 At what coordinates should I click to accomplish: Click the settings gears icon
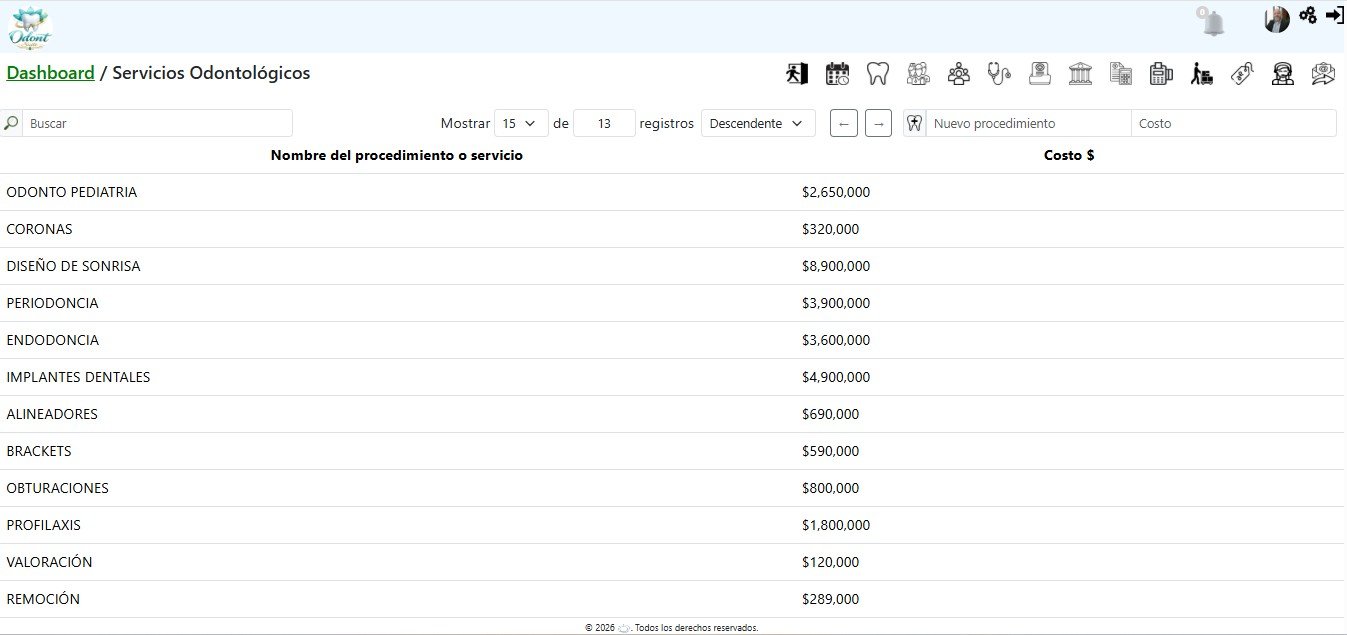click(1308, 15)
